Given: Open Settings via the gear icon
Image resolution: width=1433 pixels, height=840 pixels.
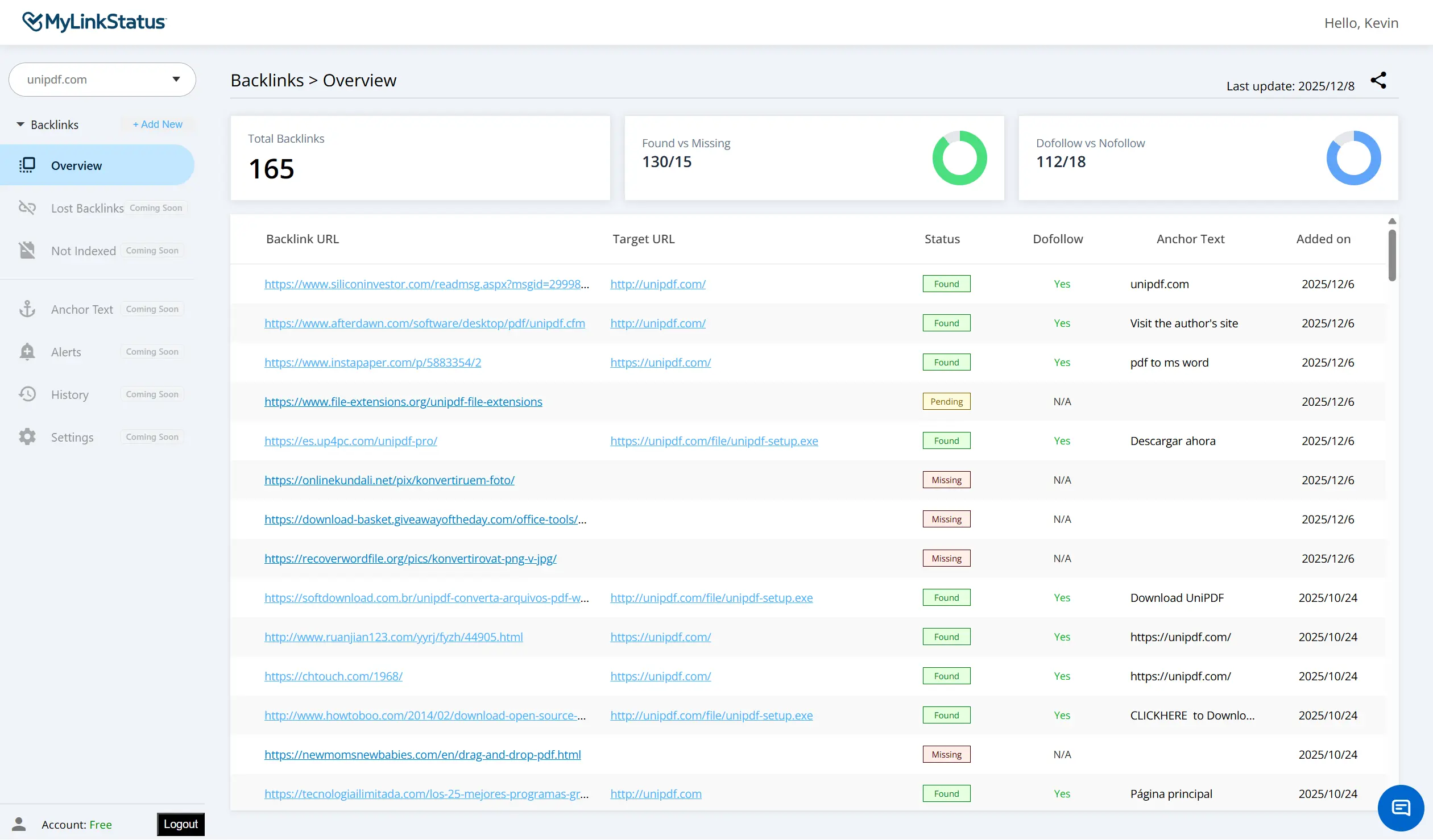Looking at the screenshot, I should (x=27, y=436).
